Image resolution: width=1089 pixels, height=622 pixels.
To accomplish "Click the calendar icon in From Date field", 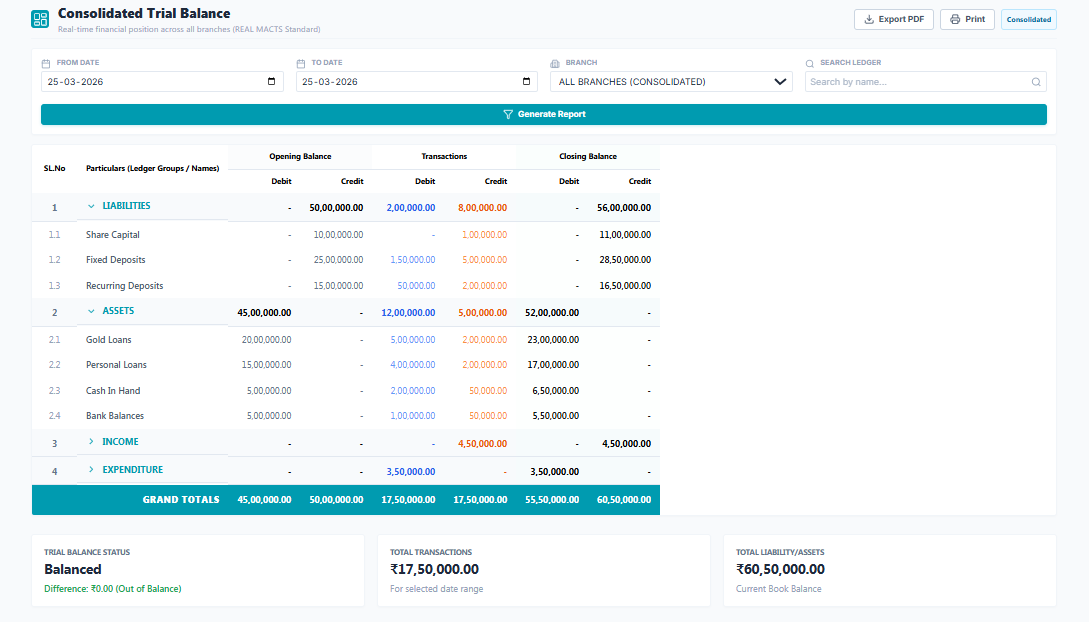I will [x=272, y=82].
